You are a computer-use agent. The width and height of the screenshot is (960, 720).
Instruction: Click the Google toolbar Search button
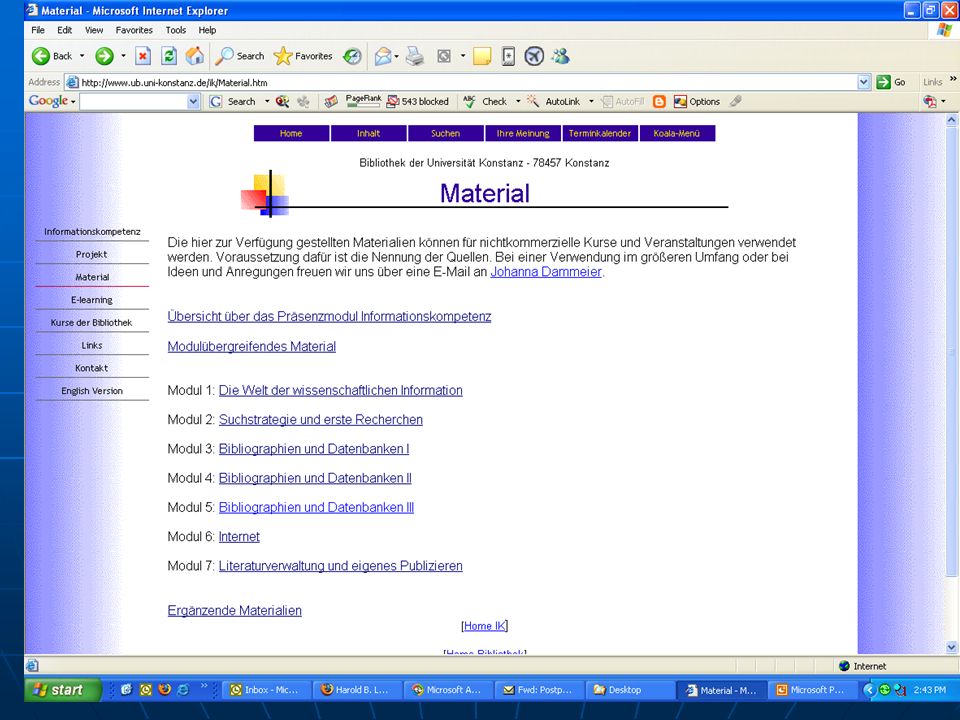point(233,102)
